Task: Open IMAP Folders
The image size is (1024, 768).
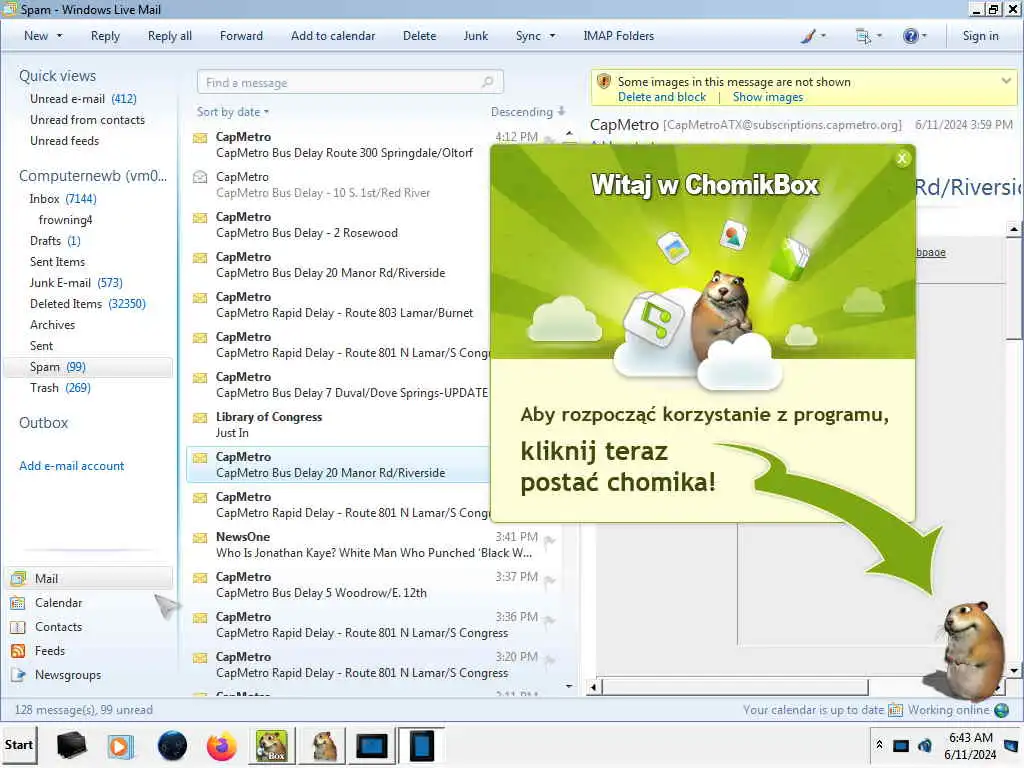Action: click(618, 36)
